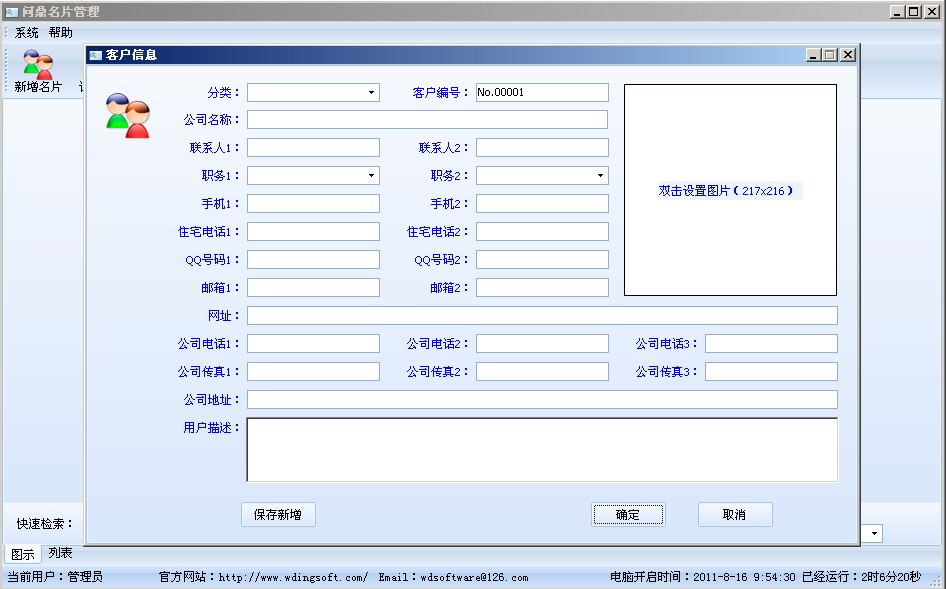Switch to the 图示 tab
Screen dimensions: 946x589
(x=23, y=554)
